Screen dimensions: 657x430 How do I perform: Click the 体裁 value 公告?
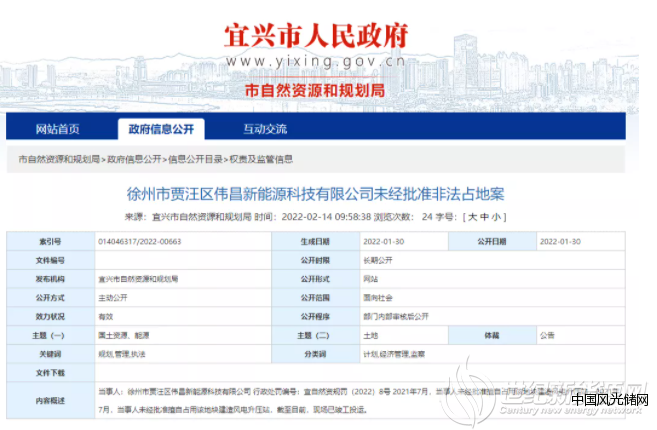[x=547, y=336]
